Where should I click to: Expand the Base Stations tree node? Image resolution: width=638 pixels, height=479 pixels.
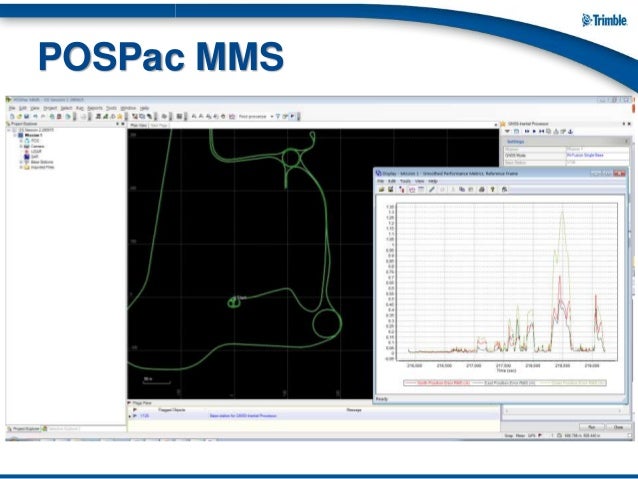(x=21, y=162)
